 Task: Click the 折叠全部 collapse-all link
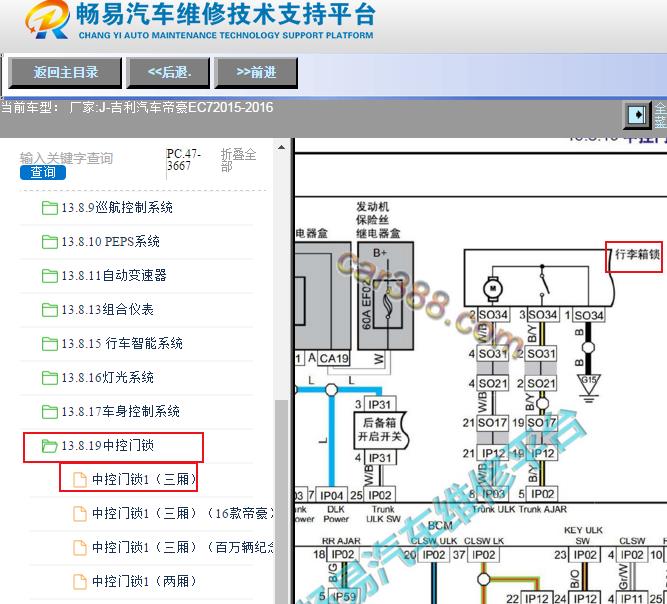[238, 160]
